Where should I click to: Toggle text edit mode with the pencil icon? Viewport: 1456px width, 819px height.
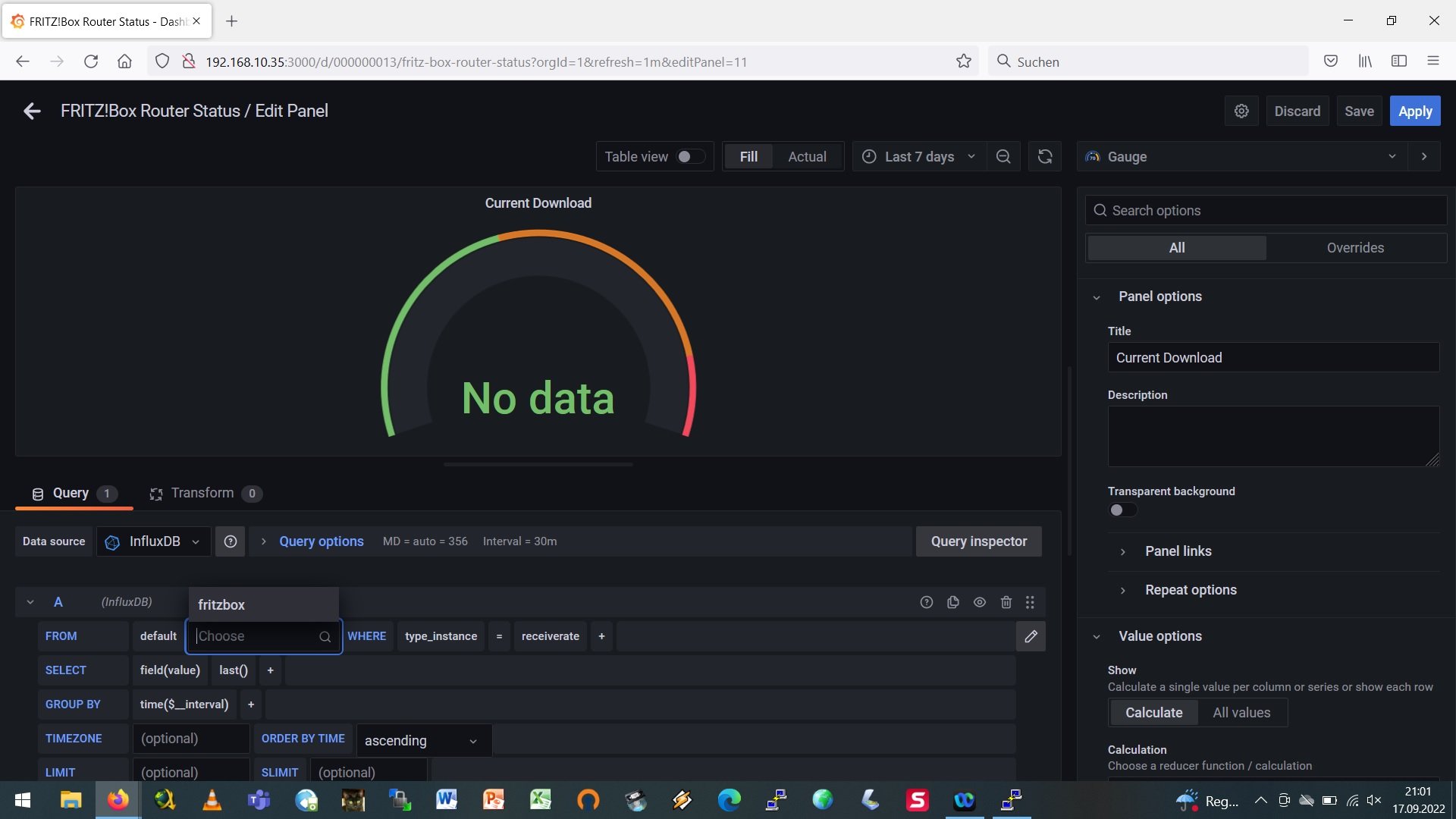1031,636
